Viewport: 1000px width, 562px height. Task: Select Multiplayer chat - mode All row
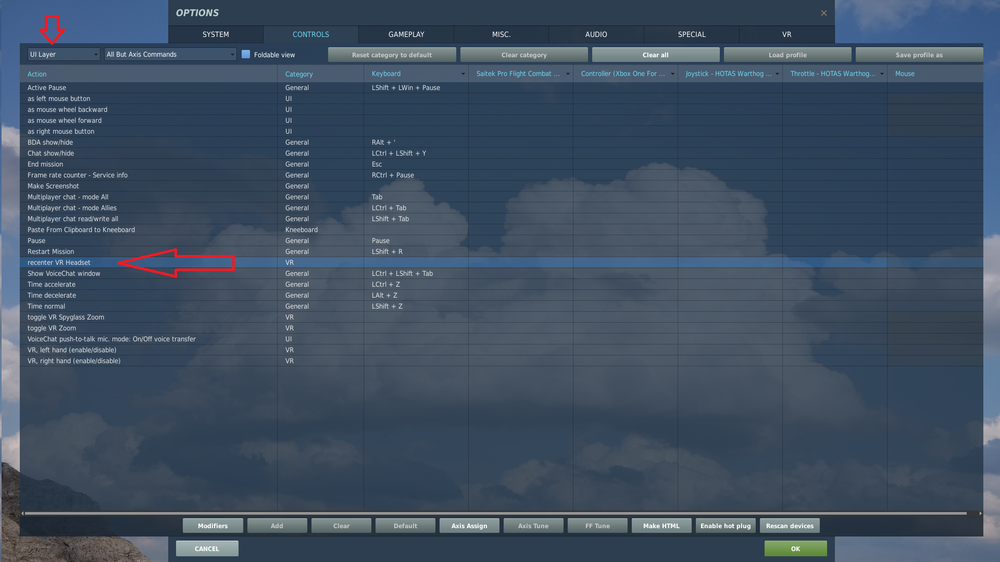tap(501, 196)
